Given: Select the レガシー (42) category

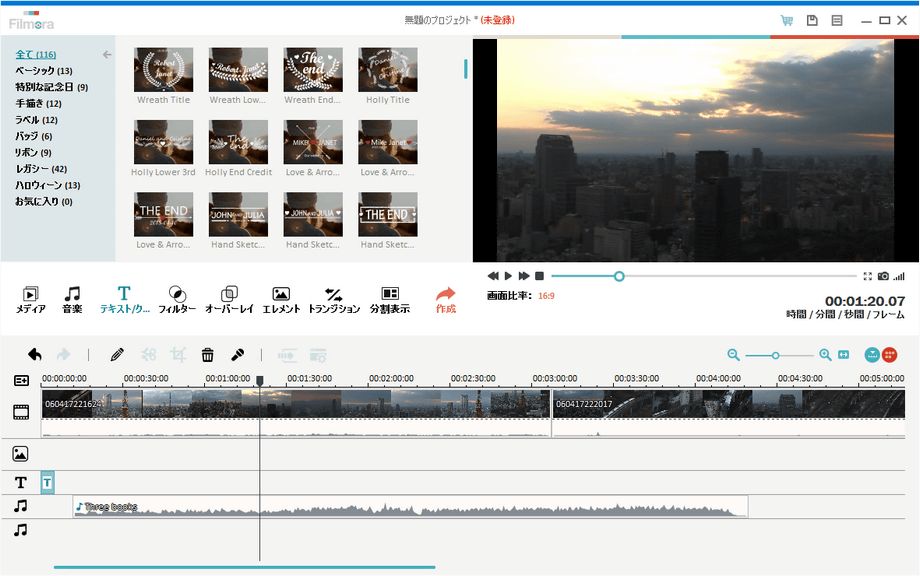Looking at the screenshot, I should (x=41, y=169).
